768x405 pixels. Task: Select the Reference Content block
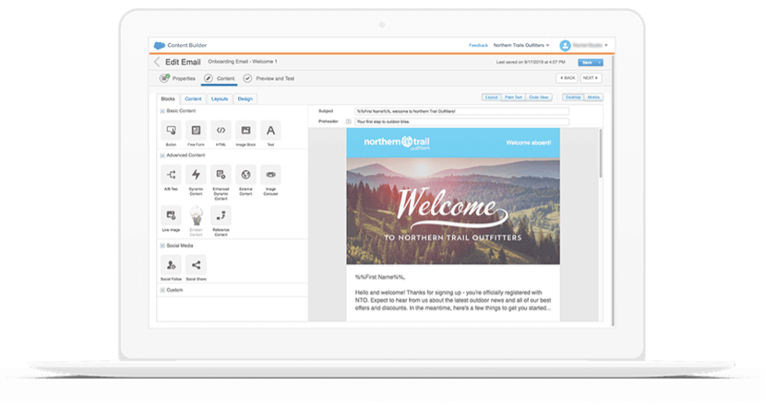click(x=221, y=215)
